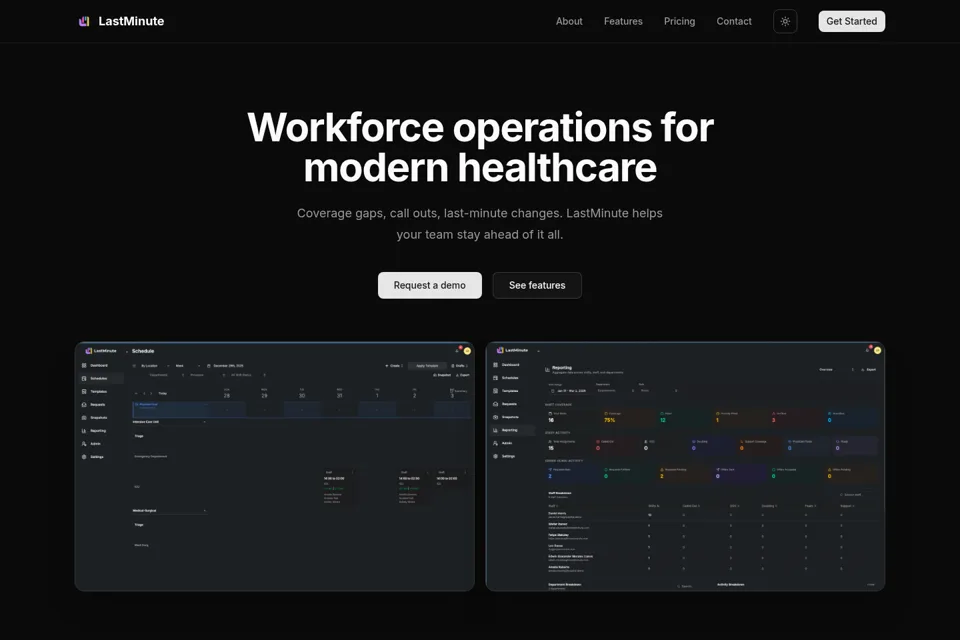
Task: Click the LastMinute logo icon in header
Action: click(x=84, y=21)
